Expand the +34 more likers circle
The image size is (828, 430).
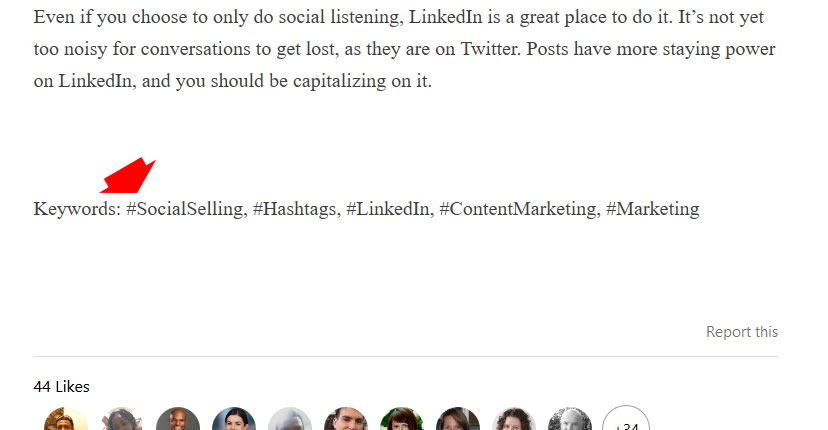tap(626, 419)
